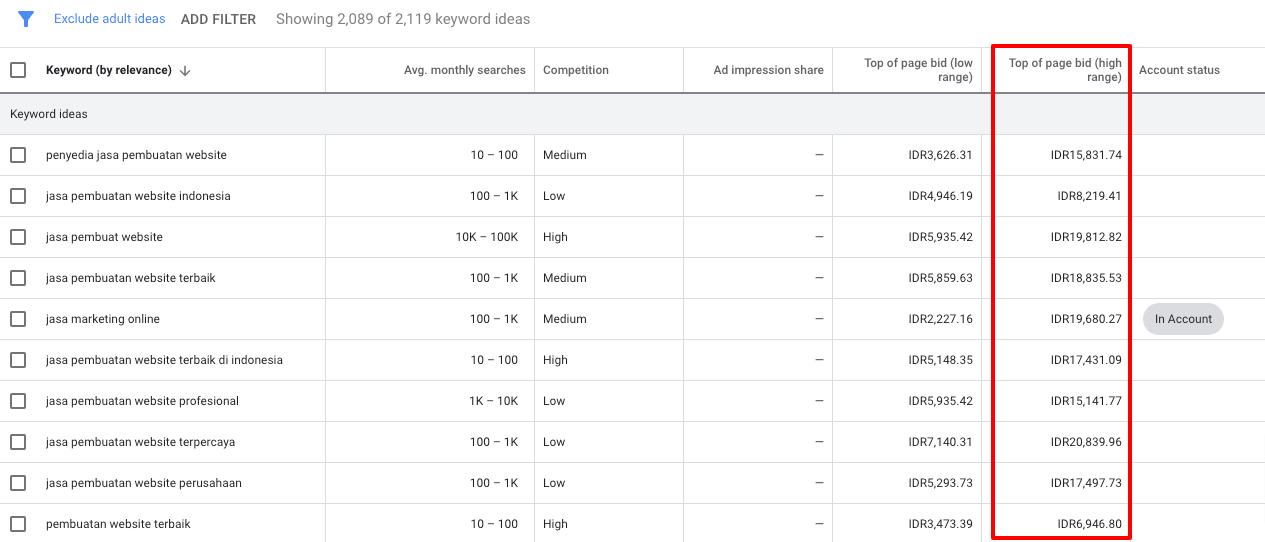Sort by Avg. monthly searches column
Viewport: 1265px width, 542px height.
point(464,70)
